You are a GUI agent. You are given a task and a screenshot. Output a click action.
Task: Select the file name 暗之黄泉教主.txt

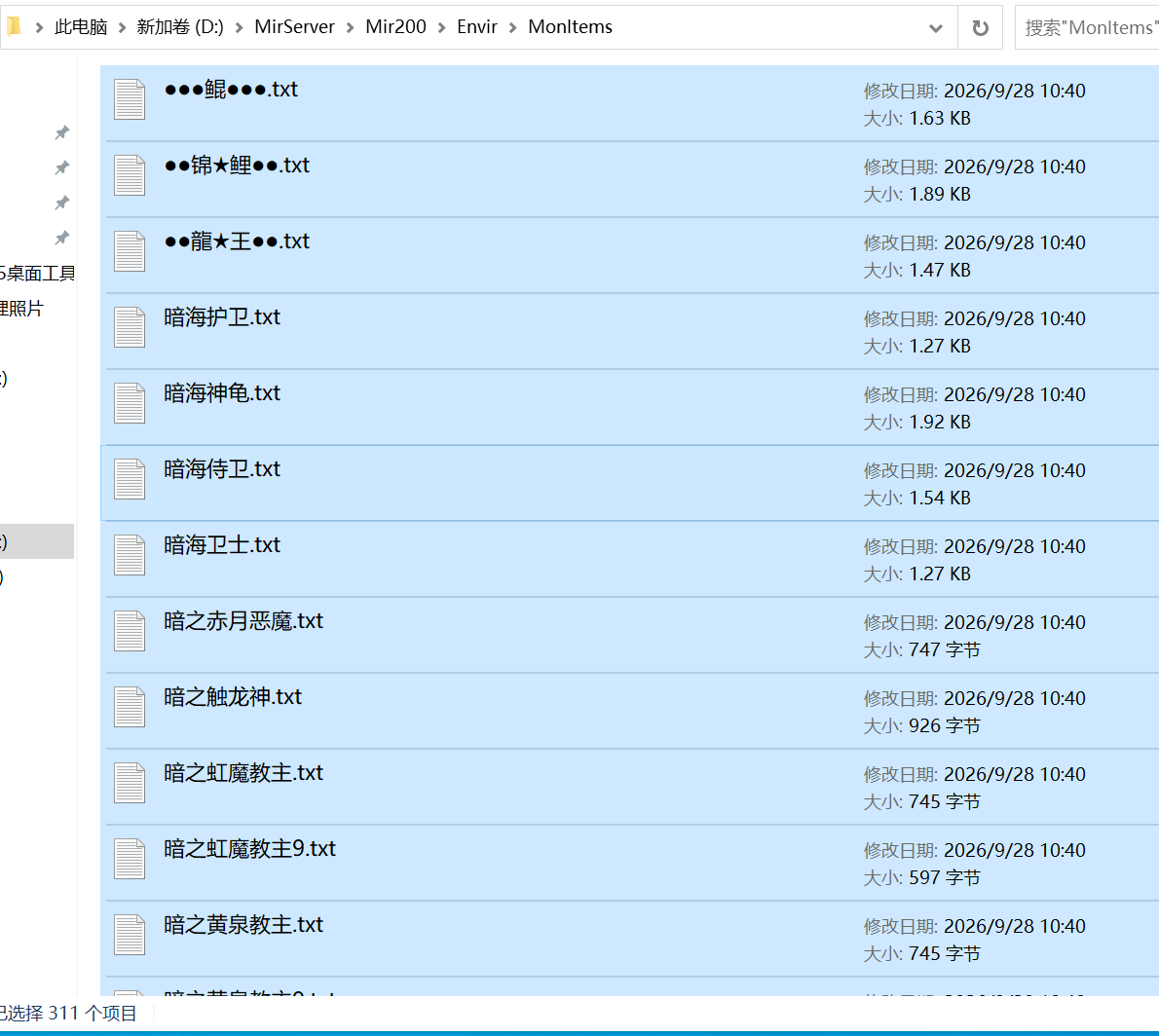click(243, 926)
